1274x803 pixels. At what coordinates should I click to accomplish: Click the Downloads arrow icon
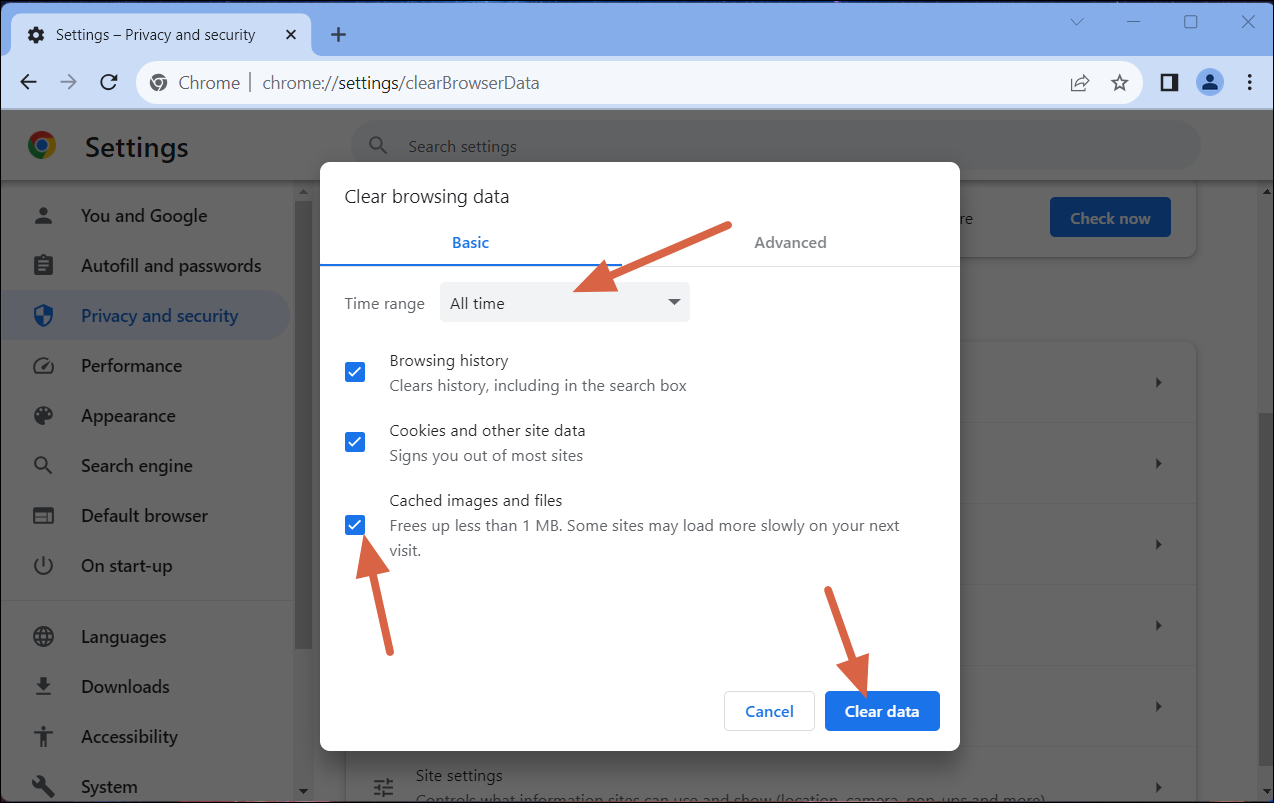click(44, 686)
